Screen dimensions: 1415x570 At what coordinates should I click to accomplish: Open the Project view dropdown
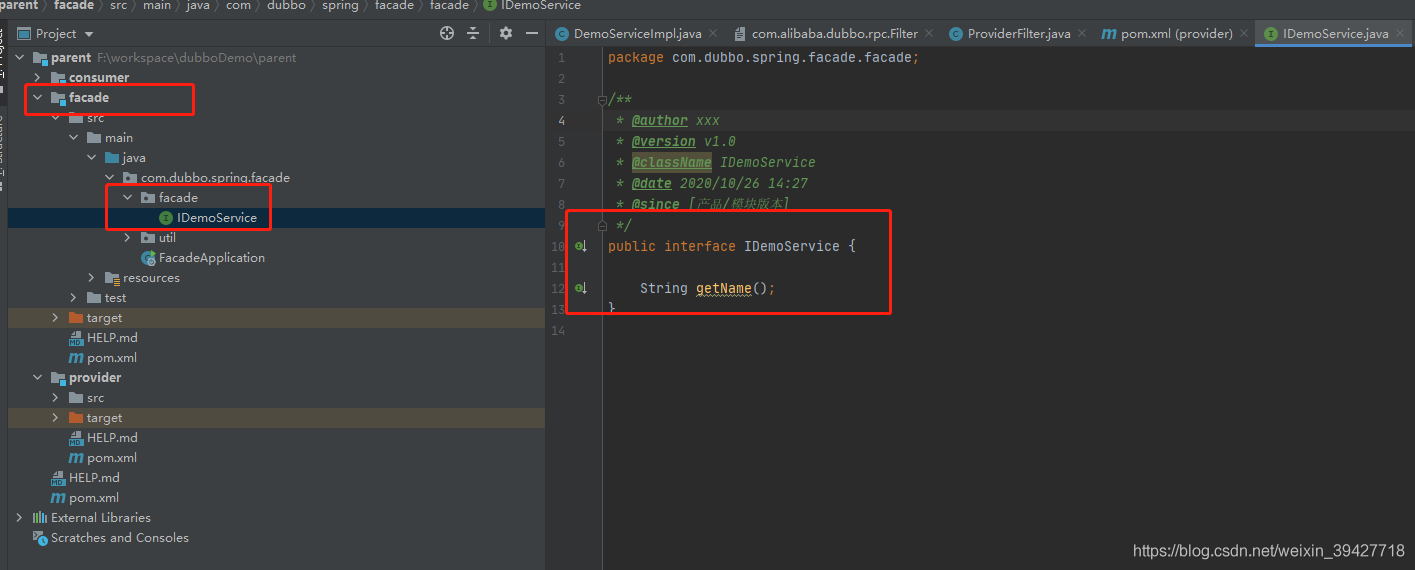pyautogui.click(x=89, y=34)
